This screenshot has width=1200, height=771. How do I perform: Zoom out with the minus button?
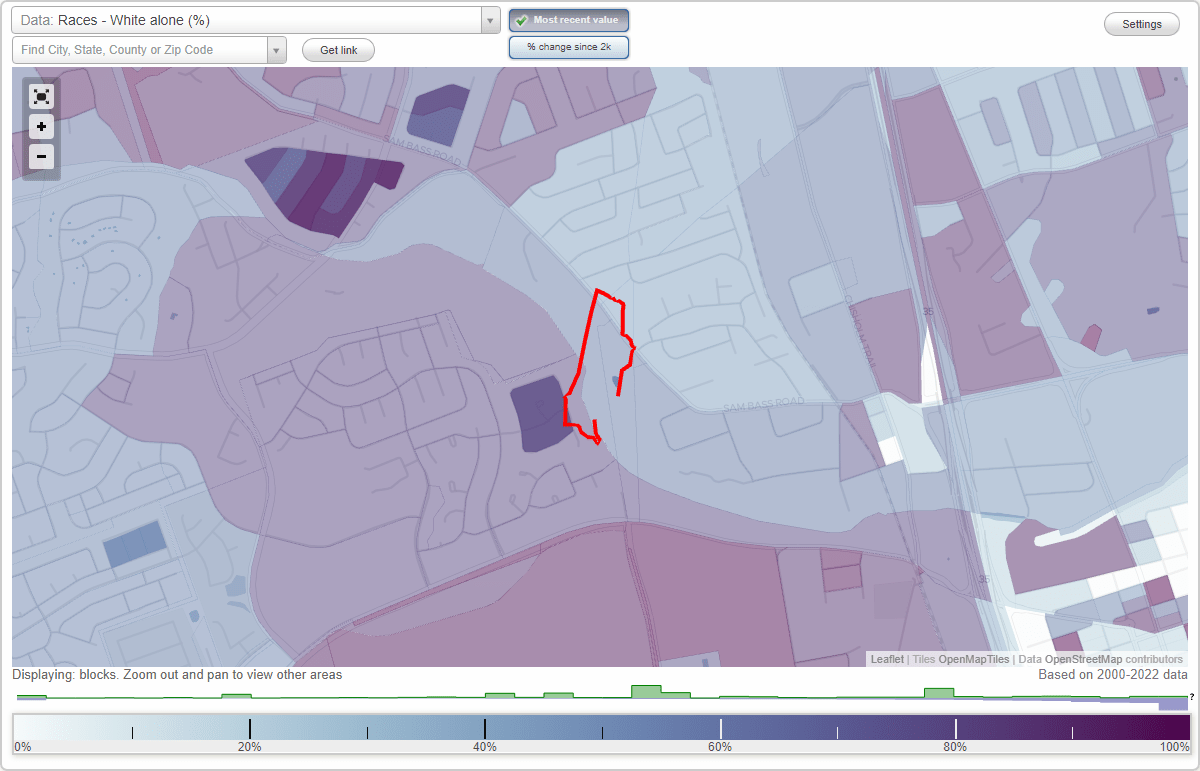coord(41,156)
